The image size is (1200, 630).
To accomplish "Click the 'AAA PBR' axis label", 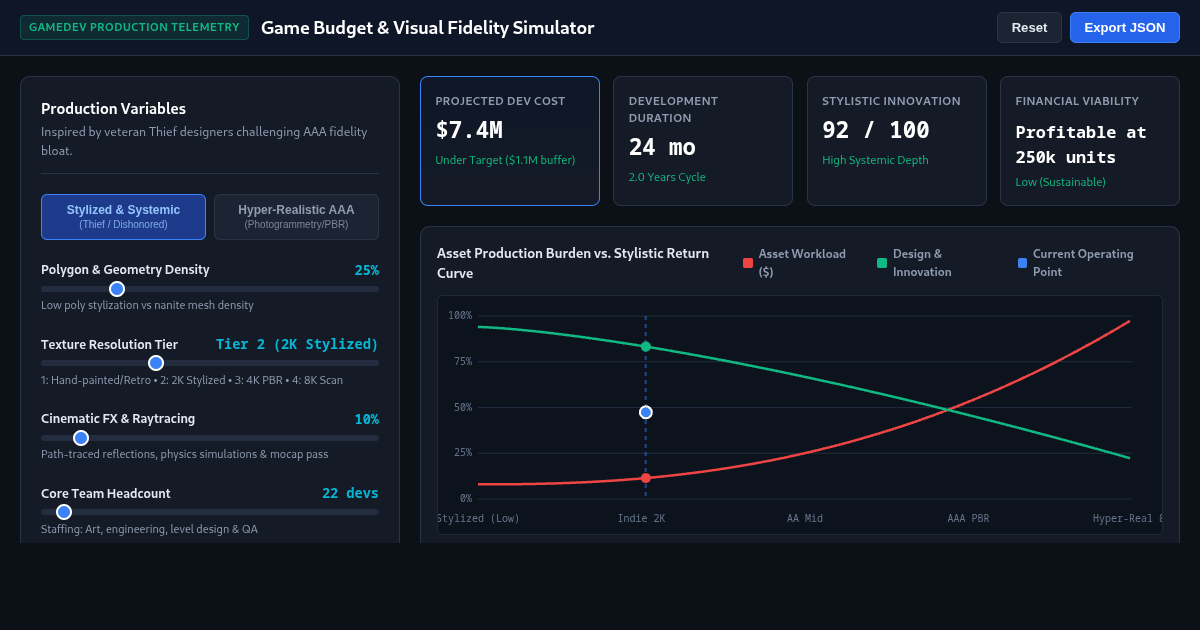I will [969, 519].
